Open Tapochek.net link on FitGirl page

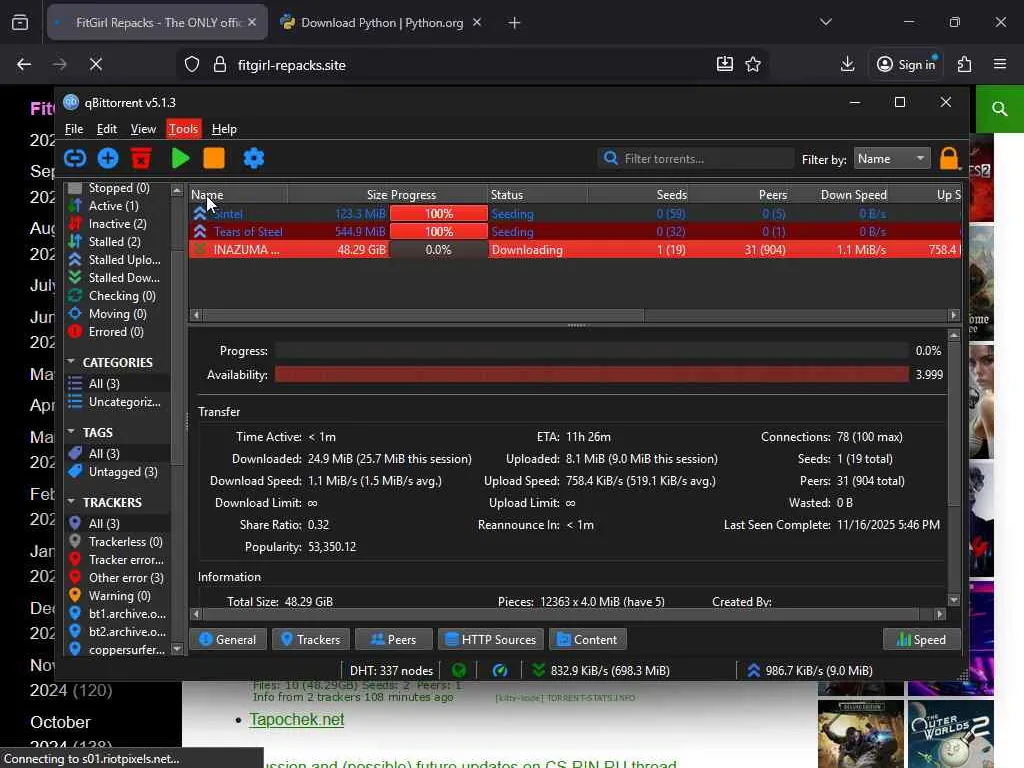pos(296,719)
